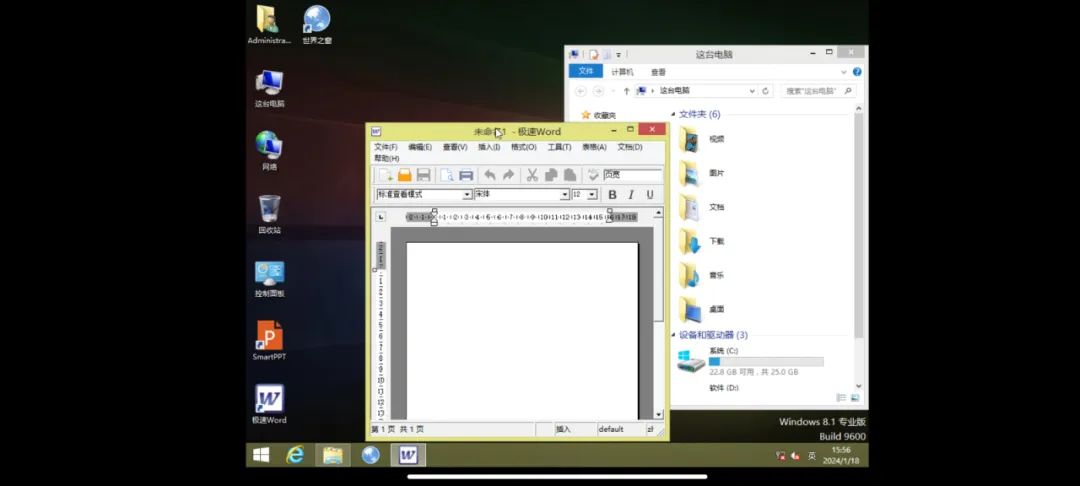The image size is (1080, 486).
Task: Click the Cut scissors icon
Action: (532, 175)
